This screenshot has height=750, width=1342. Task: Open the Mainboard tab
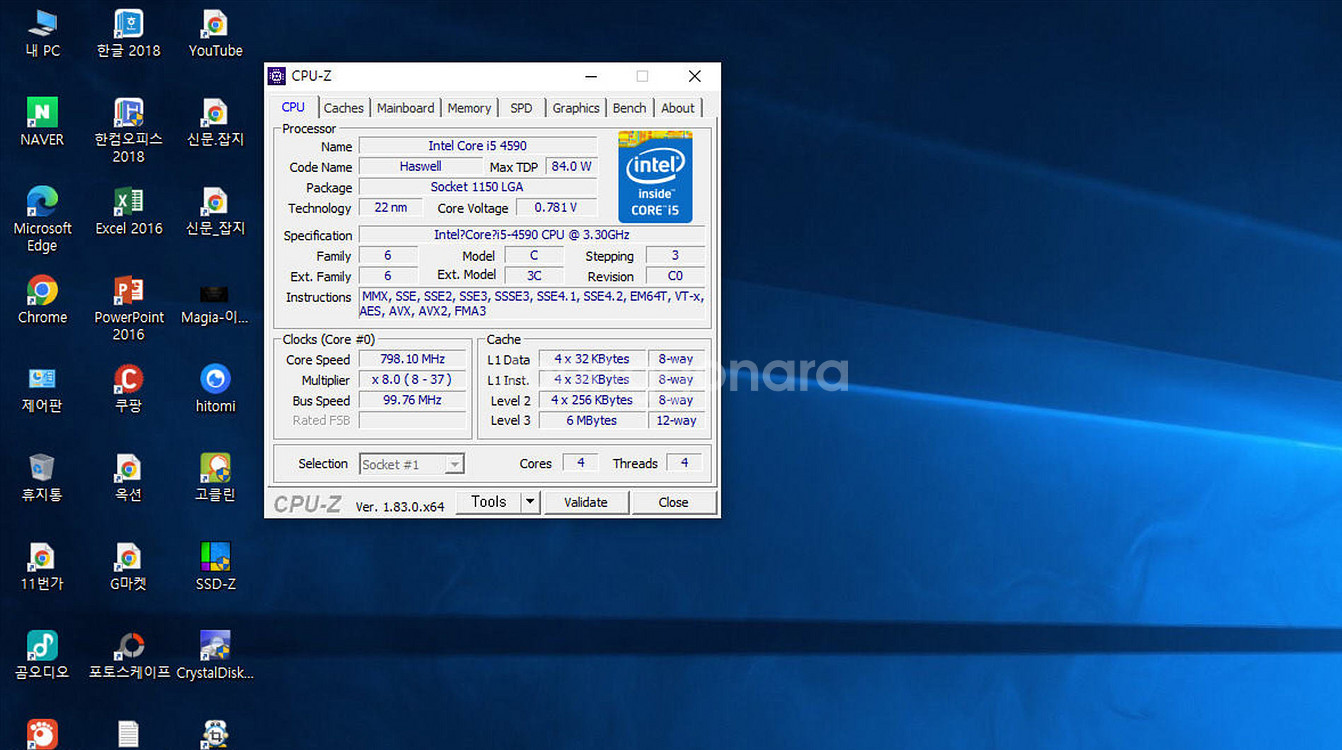pos(406,108)
